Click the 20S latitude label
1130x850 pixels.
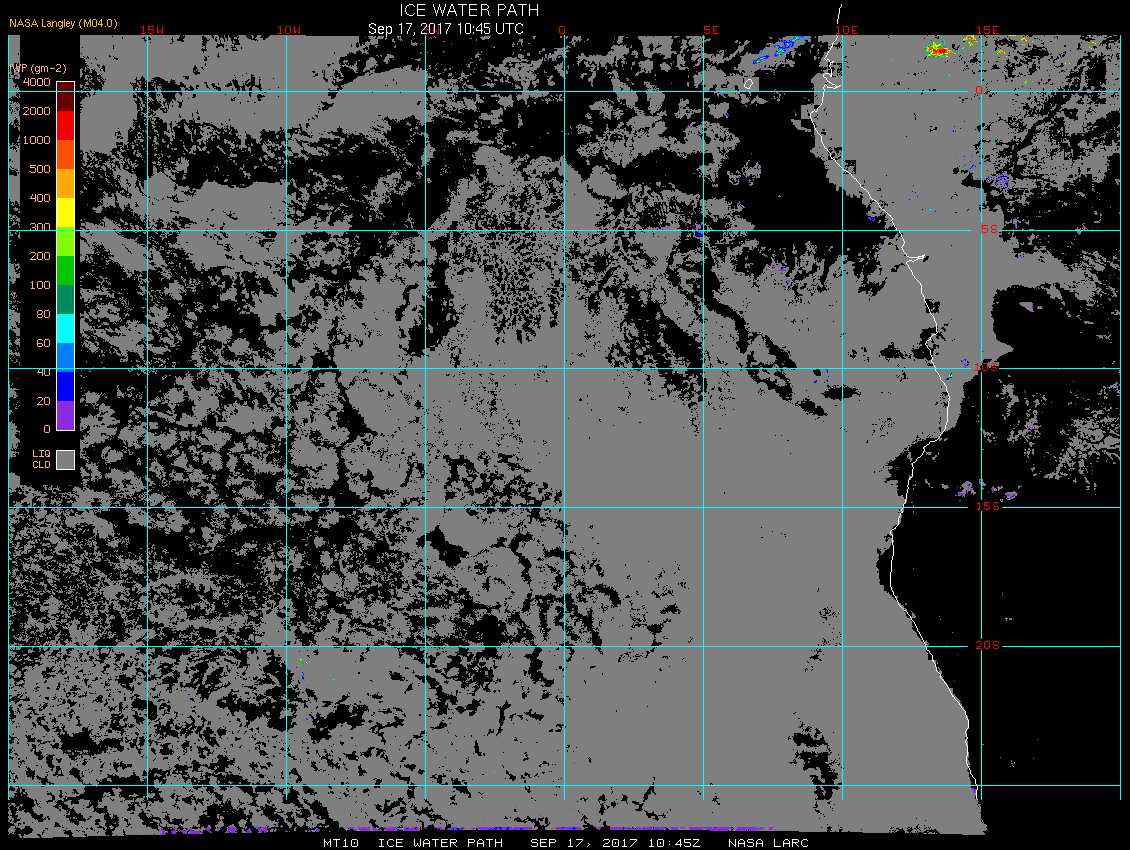[x=987, y=645]
